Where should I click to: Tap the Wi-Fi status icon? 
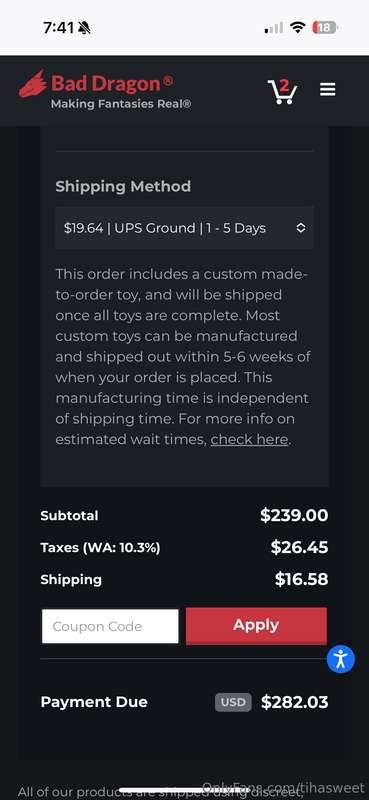[x=297, y=28]
